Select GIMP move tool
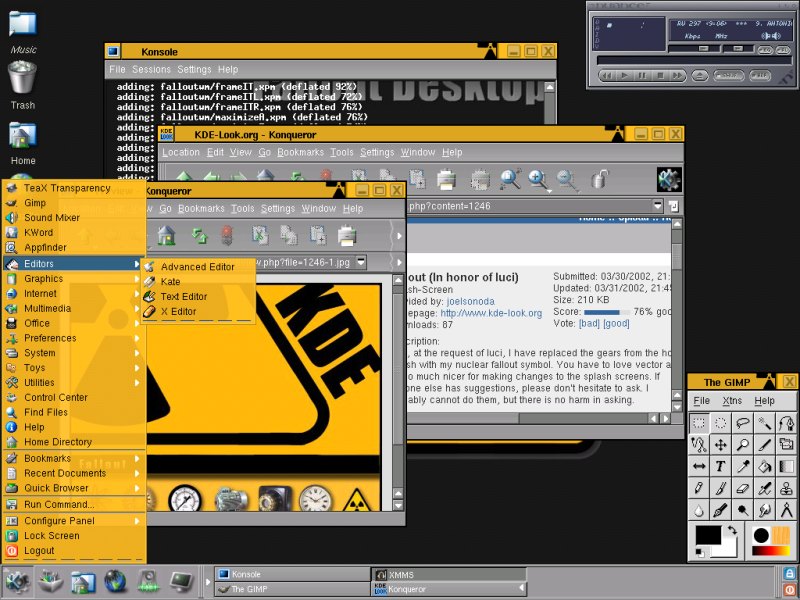The height and width of the screenshot is (600, 800). pos(720,445)
